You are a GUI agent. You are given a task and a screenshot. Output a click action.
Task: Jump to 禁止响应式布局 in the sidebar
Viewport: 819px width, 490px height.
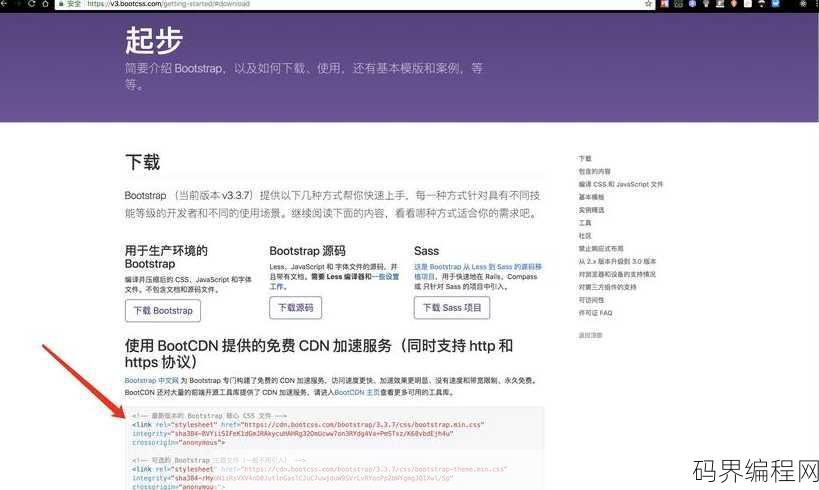[x=601, y=249]
